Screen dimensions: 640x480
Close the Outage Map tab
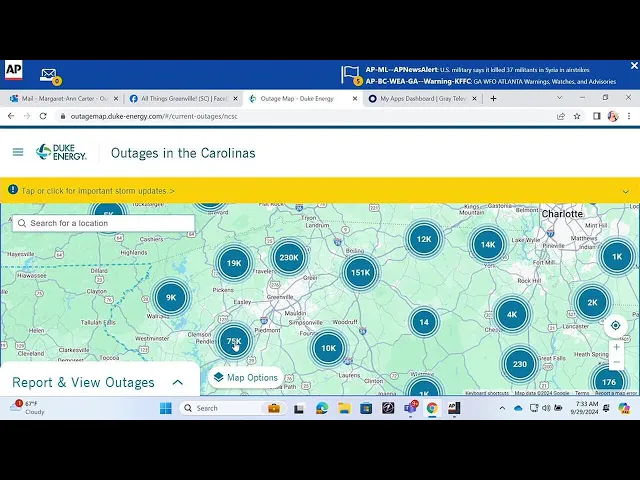[355, 99]
